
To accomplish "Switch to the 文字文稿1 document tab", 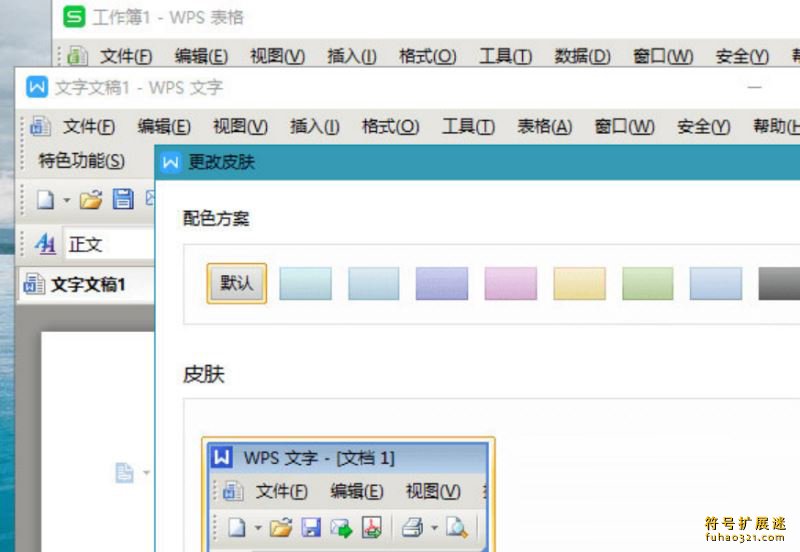I will click(x=86, y=284).
